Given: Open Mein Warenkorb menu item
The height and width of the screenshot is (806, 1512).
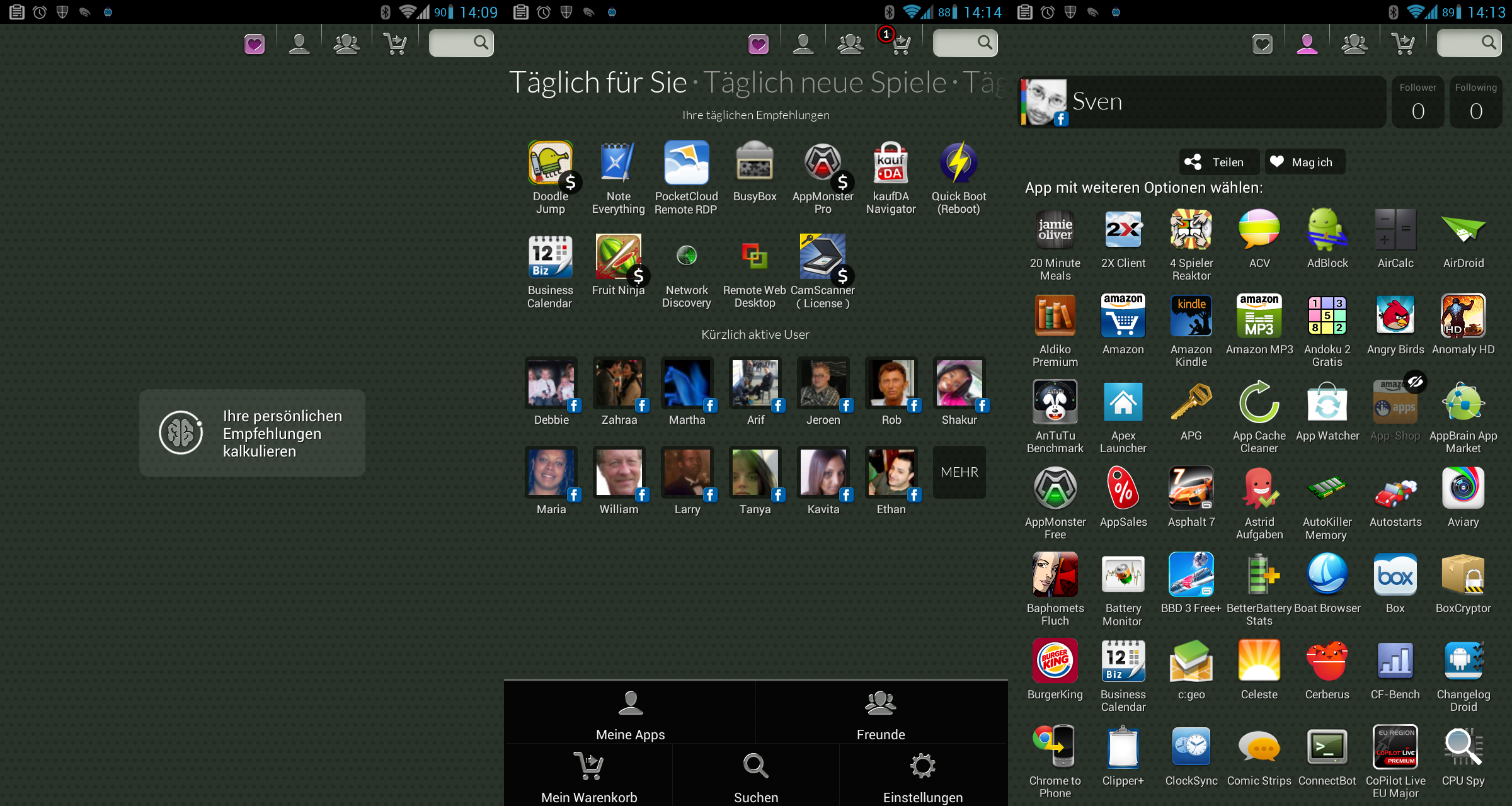Looking at the screenshot, I should 589,776.
